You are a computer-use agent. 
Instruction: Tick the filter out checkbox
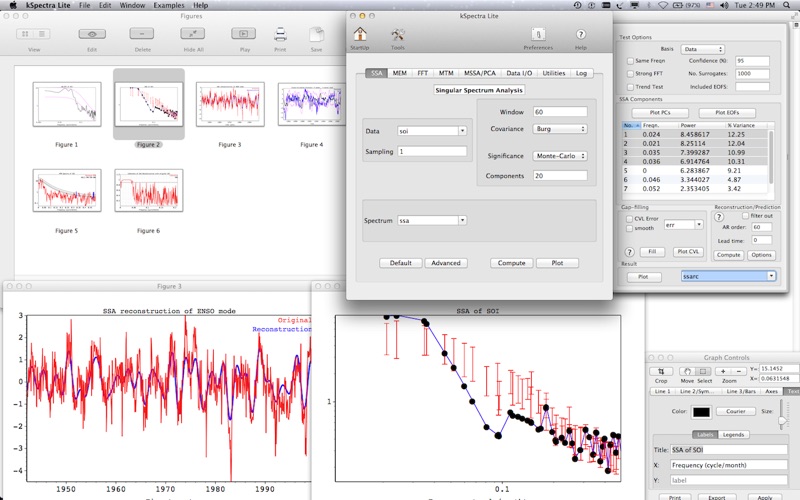point(745,216)
